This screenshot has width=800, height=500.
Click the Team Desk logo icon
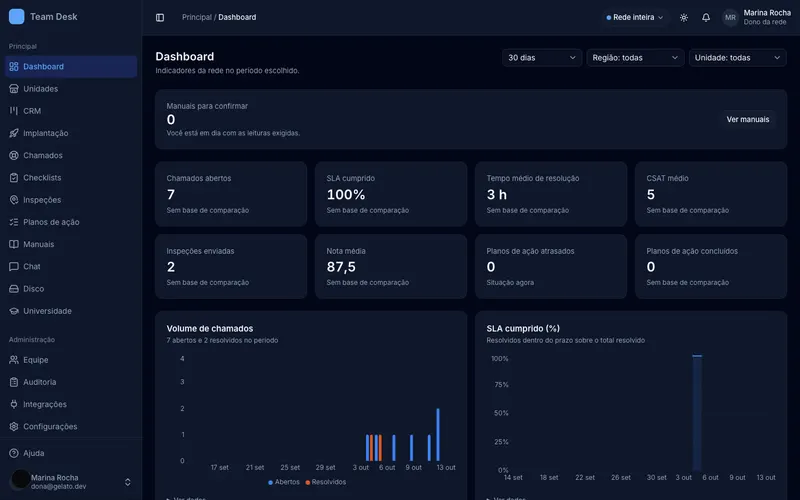[x=16, y=16]
